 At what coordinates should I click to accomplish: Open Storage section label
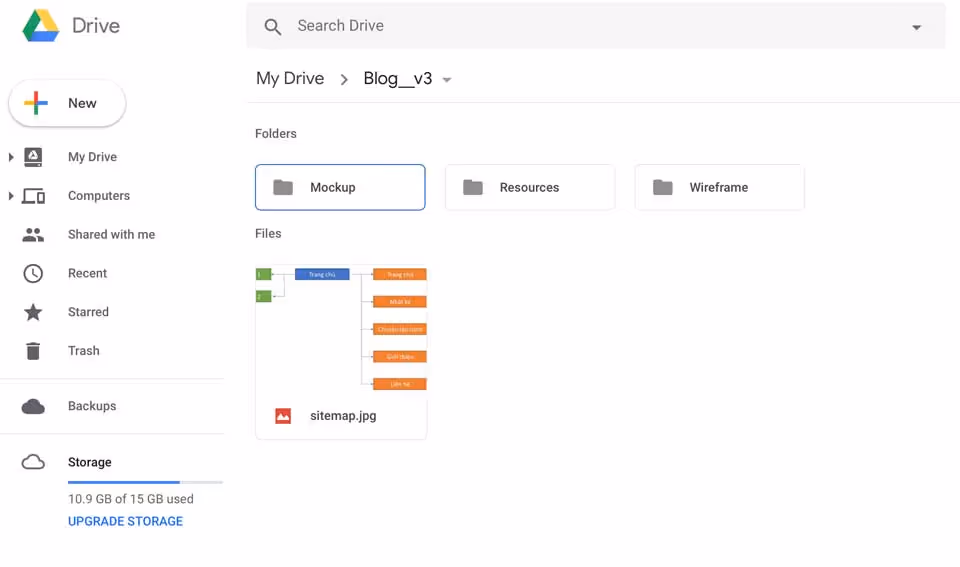[89, 462]
